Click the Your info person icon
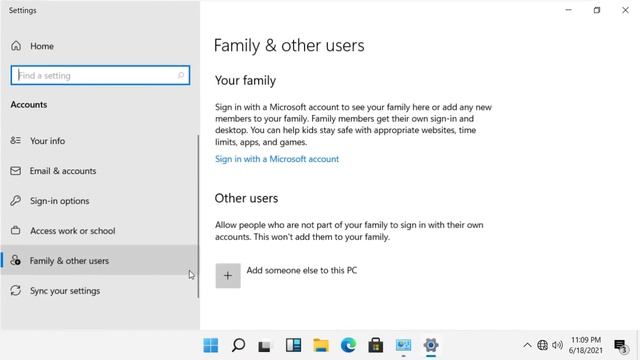640x360 pixels. tap(16, 140)
